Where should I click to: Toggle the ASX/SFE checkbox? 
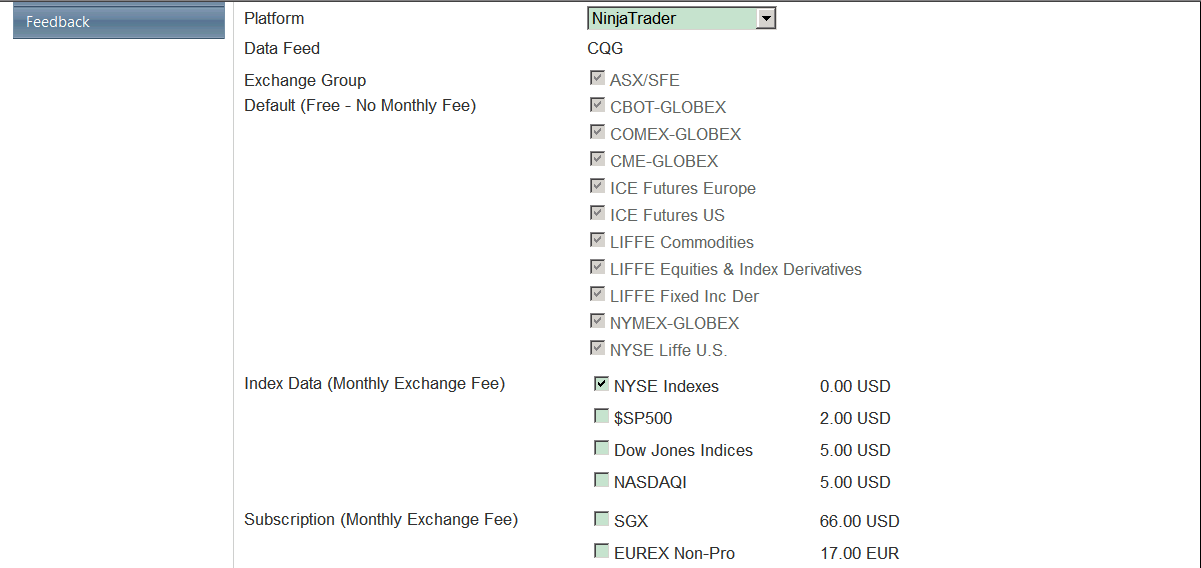click(x=597, y=78)
